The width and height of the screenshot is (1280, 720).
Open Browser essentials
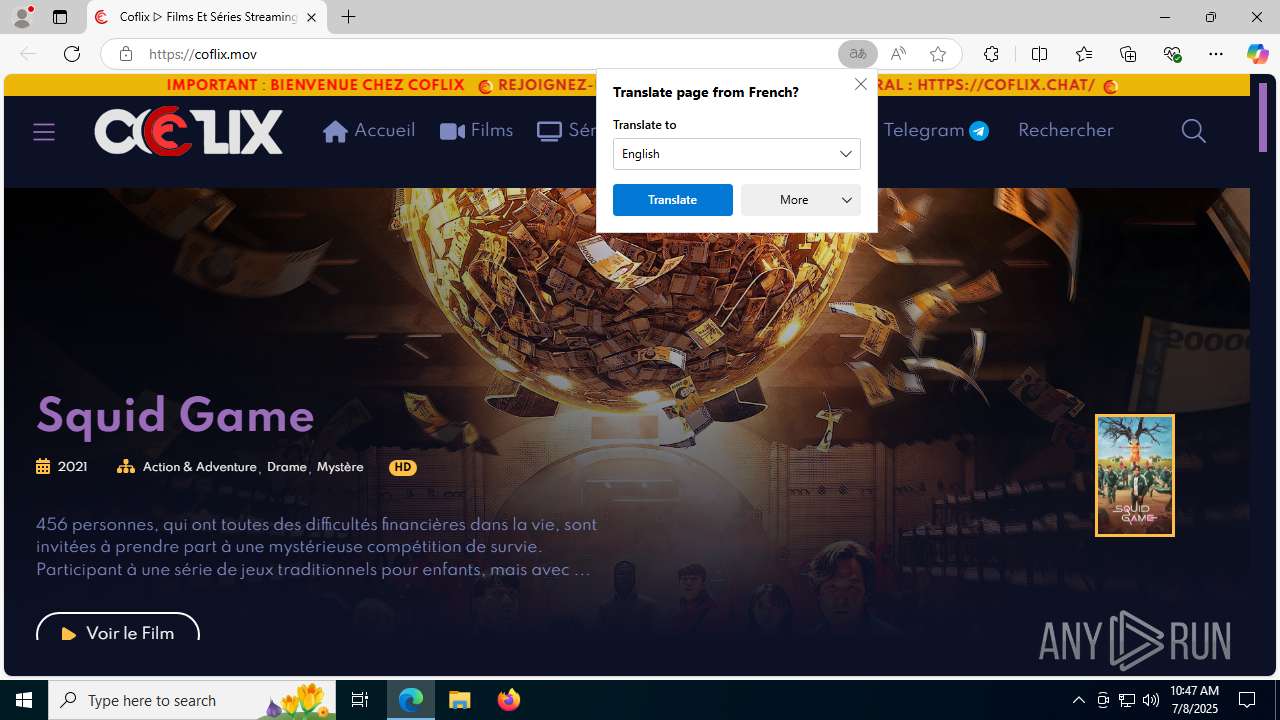1172,54
